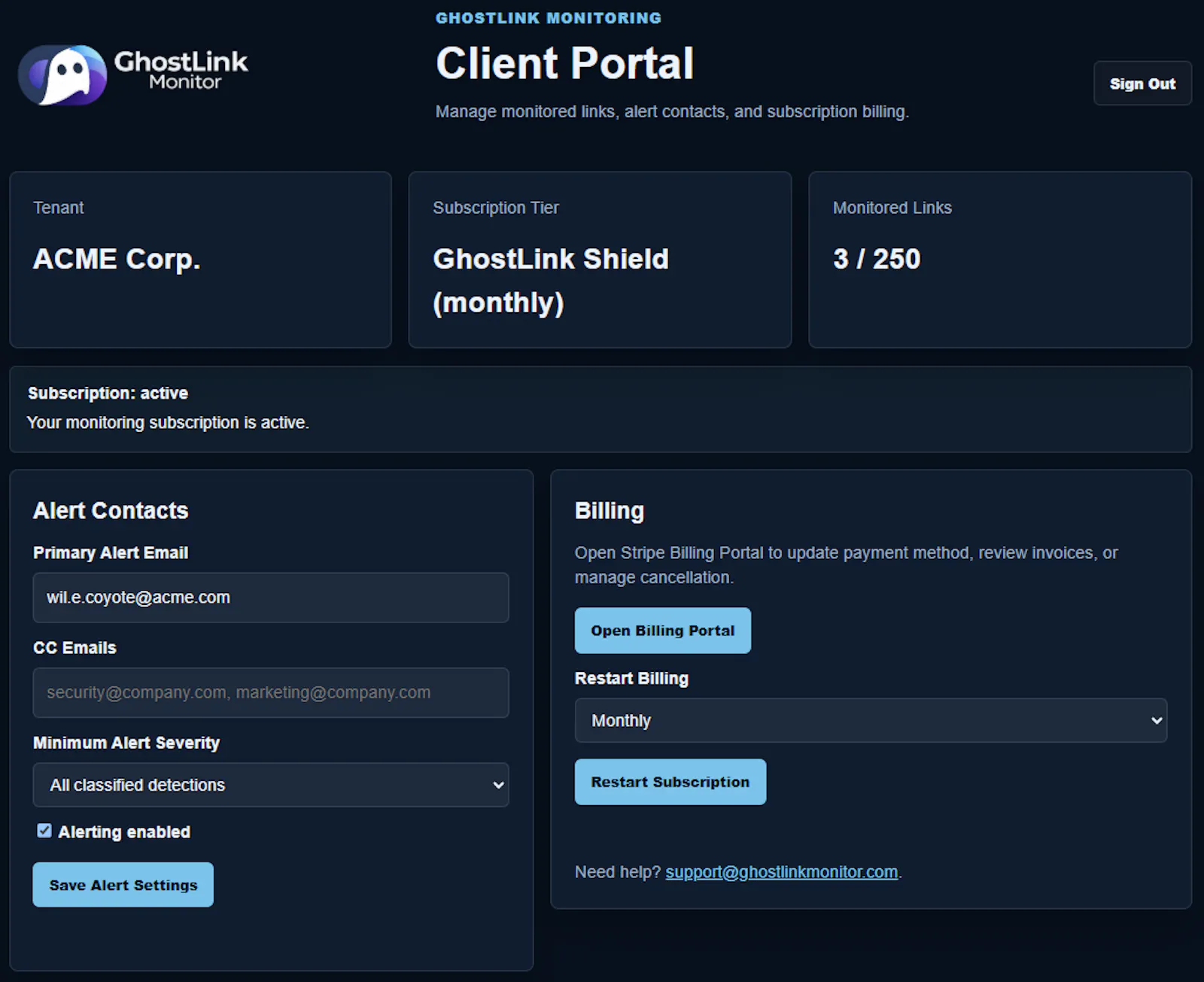Click the Alert Contacts heading
Viewport: 1204px width, 982px height.
[x=111, y=511]
